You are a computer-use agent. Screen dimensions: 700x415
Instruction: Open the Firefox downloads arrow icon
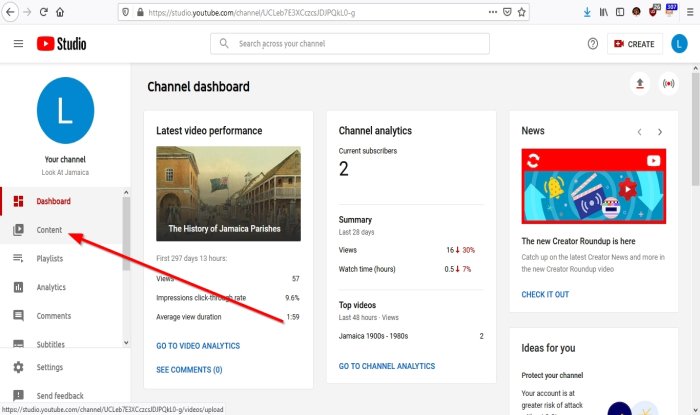tap(587, 12)
